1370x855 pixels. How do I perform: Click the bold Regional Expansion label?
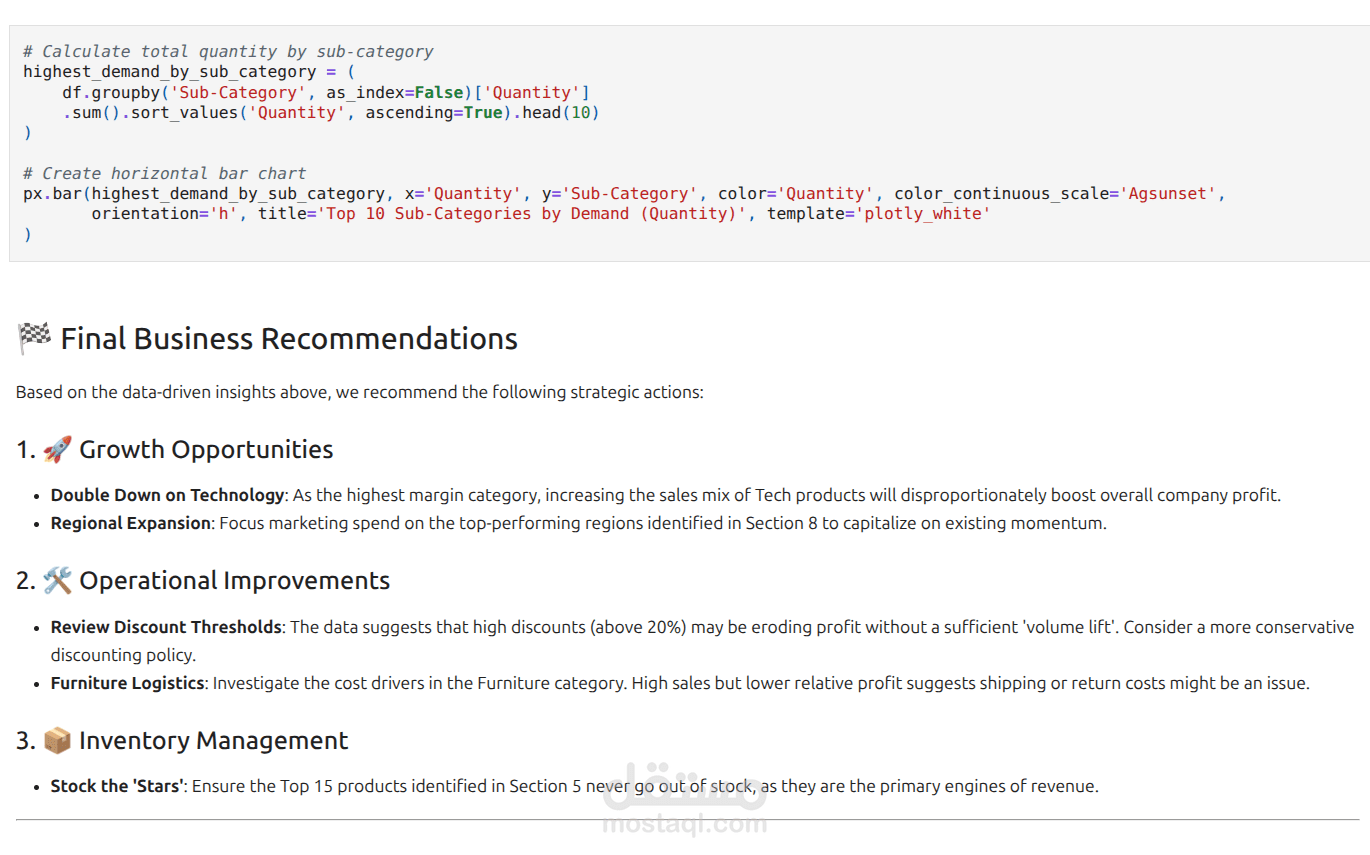click(x=131, y=523)
